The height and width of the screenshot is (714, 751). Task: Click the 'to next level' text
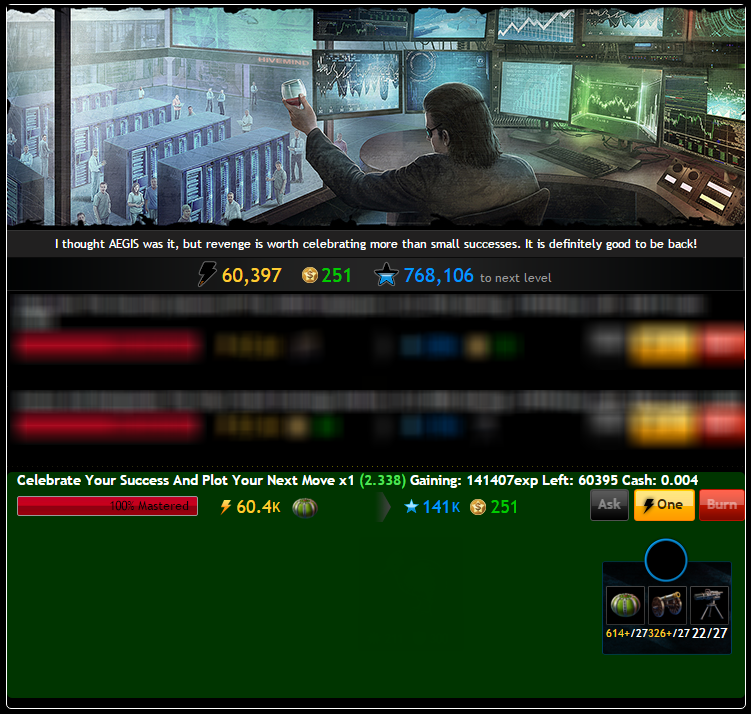point(515,278)
